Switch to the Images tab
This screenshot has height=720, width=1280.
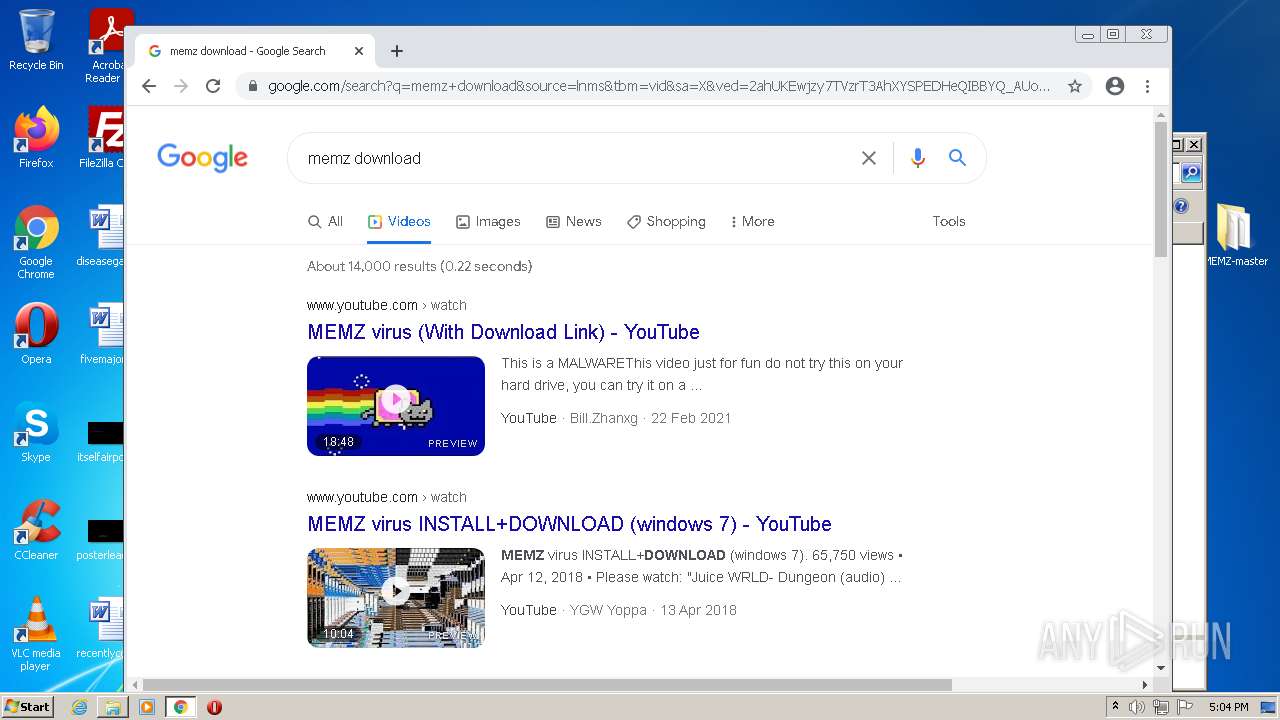(x=488, y=222)
